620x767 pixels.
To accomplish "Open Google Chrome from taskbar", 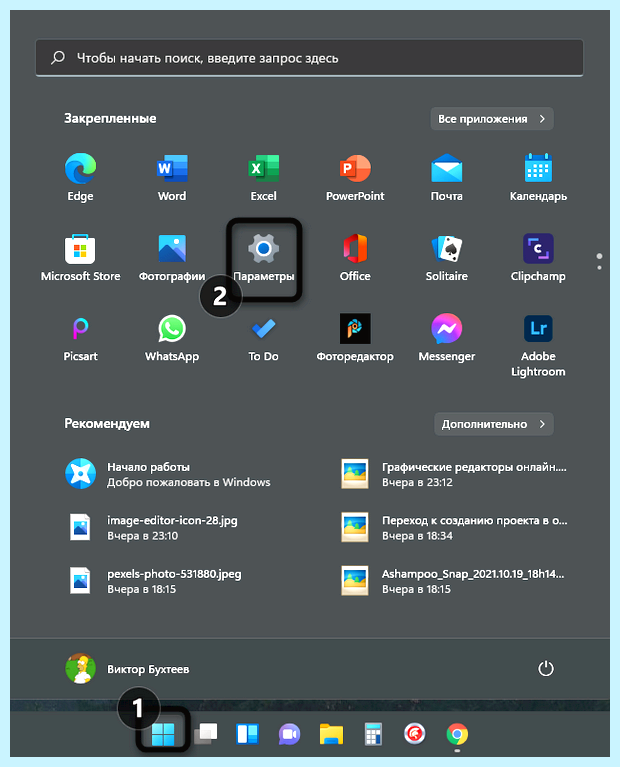I will tap(457, 734).
